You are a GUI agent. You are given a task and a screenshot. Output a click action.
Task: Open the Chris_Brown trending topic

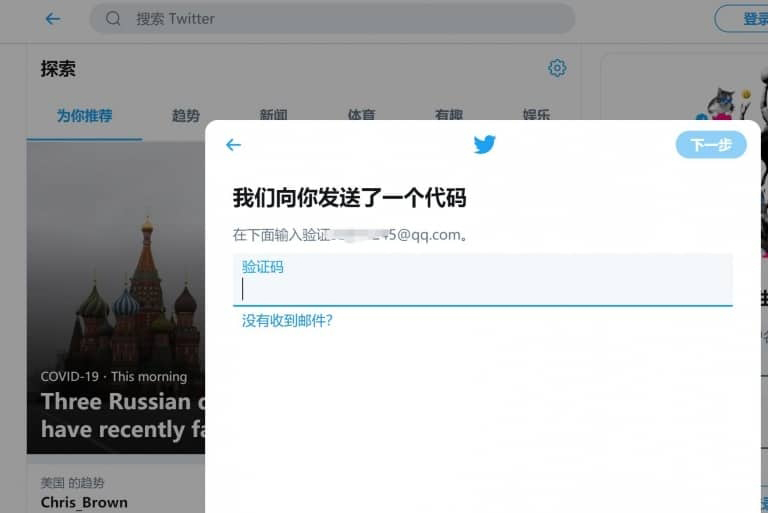84,502
